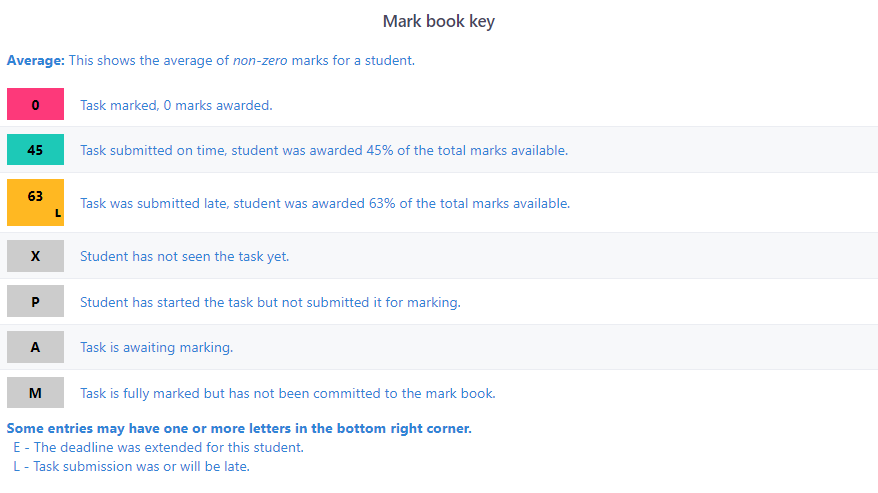Click 'Task is awaiting marking' text
Viewport: 878px width, 493px height.
(x=156, y=347)
